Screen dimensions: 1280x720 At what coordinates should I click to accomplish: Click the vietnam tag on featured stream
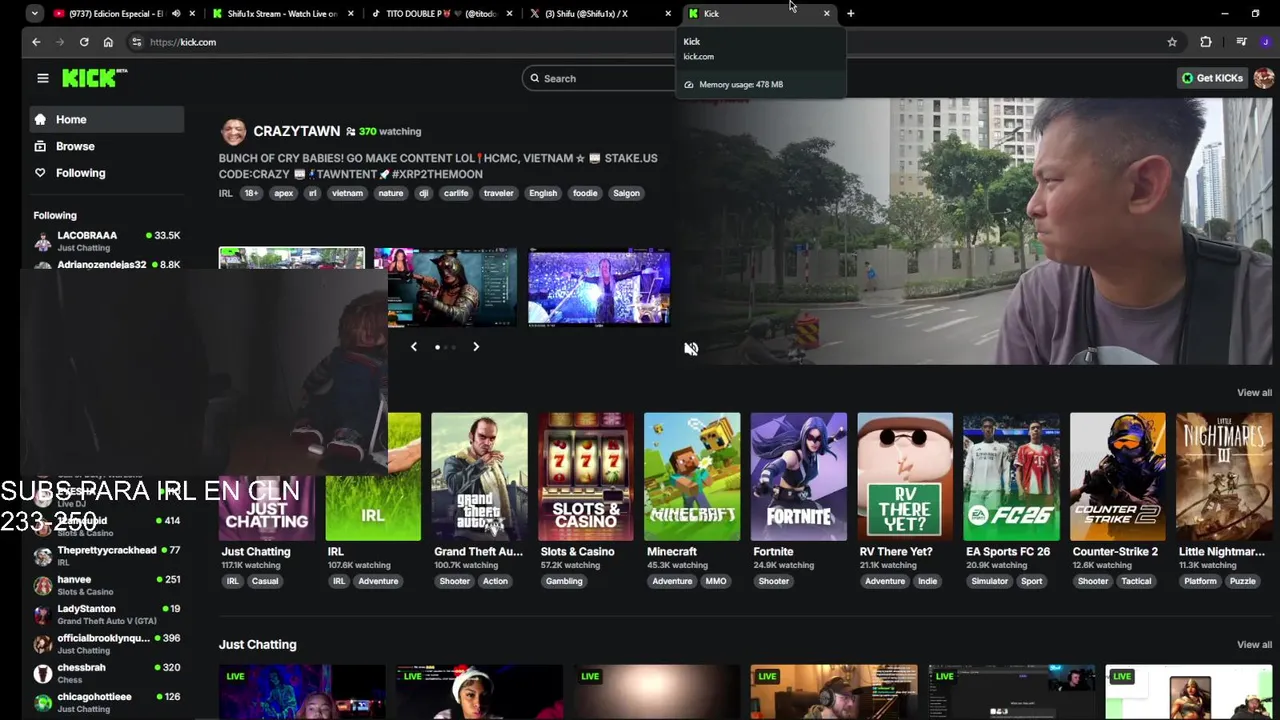tap(347, 193)
